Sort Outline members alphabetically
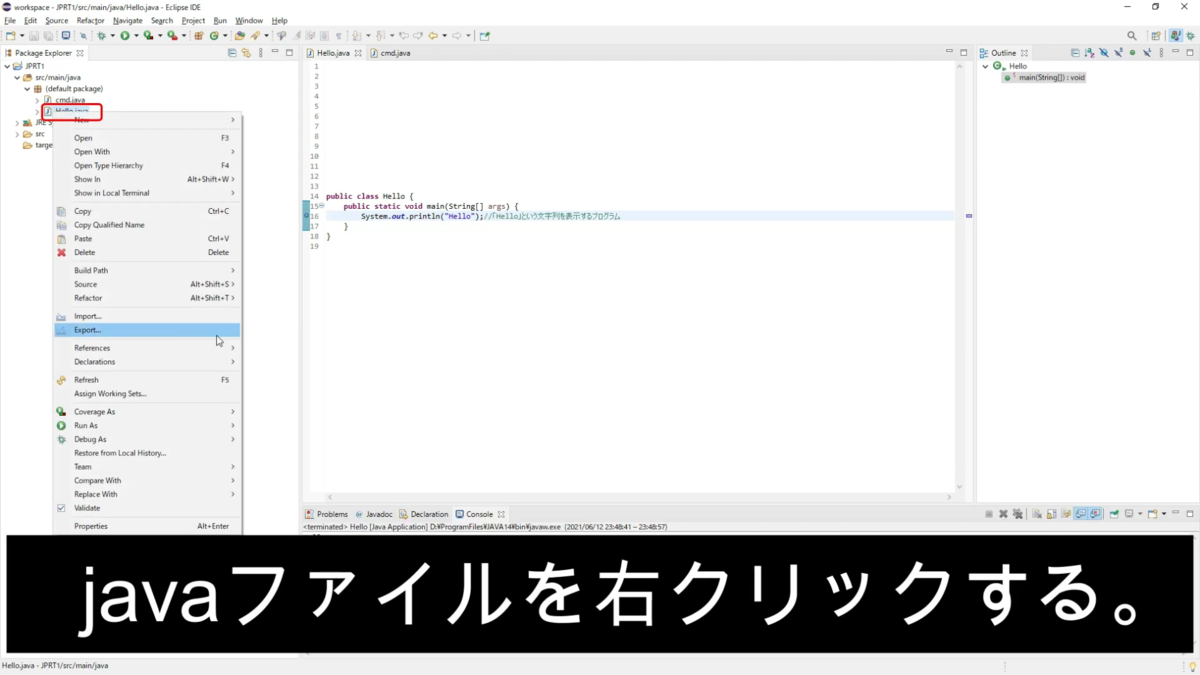 coord(1089,52)
